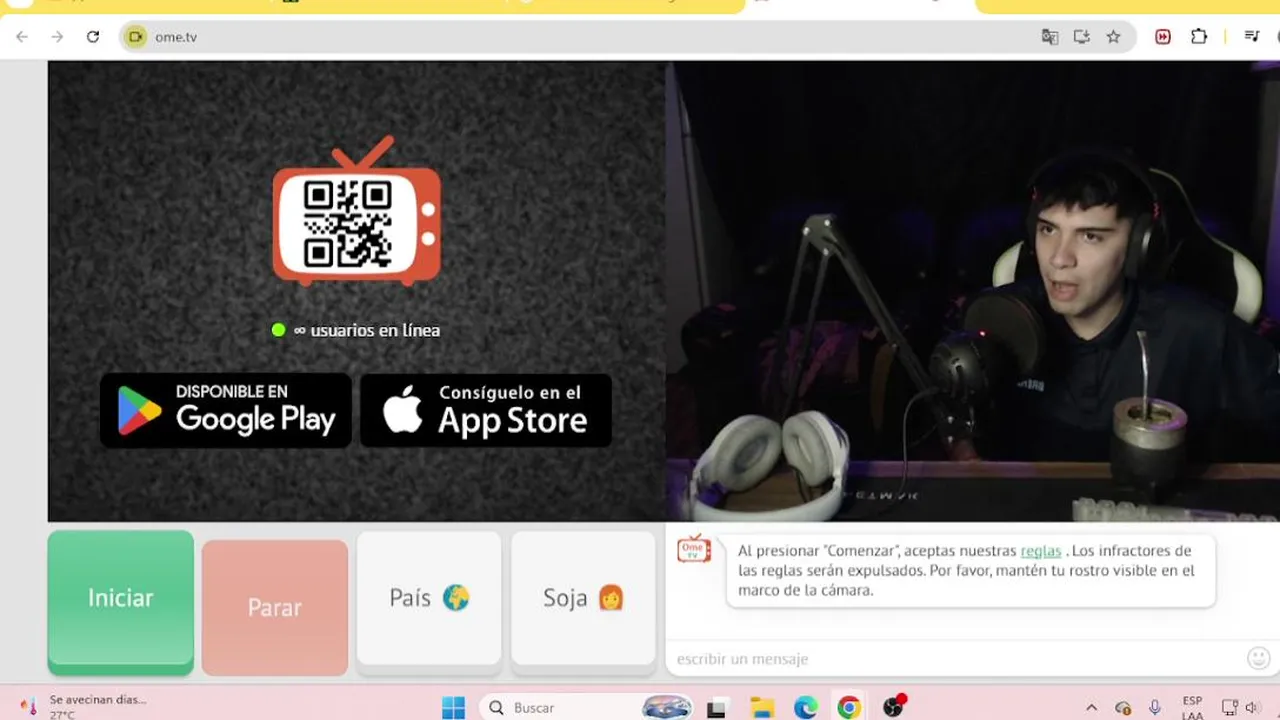Click the camera site-info icon in address bar
Image resolution: width=1280 pixels, height=720 pixels.
(x=135, y=37)
